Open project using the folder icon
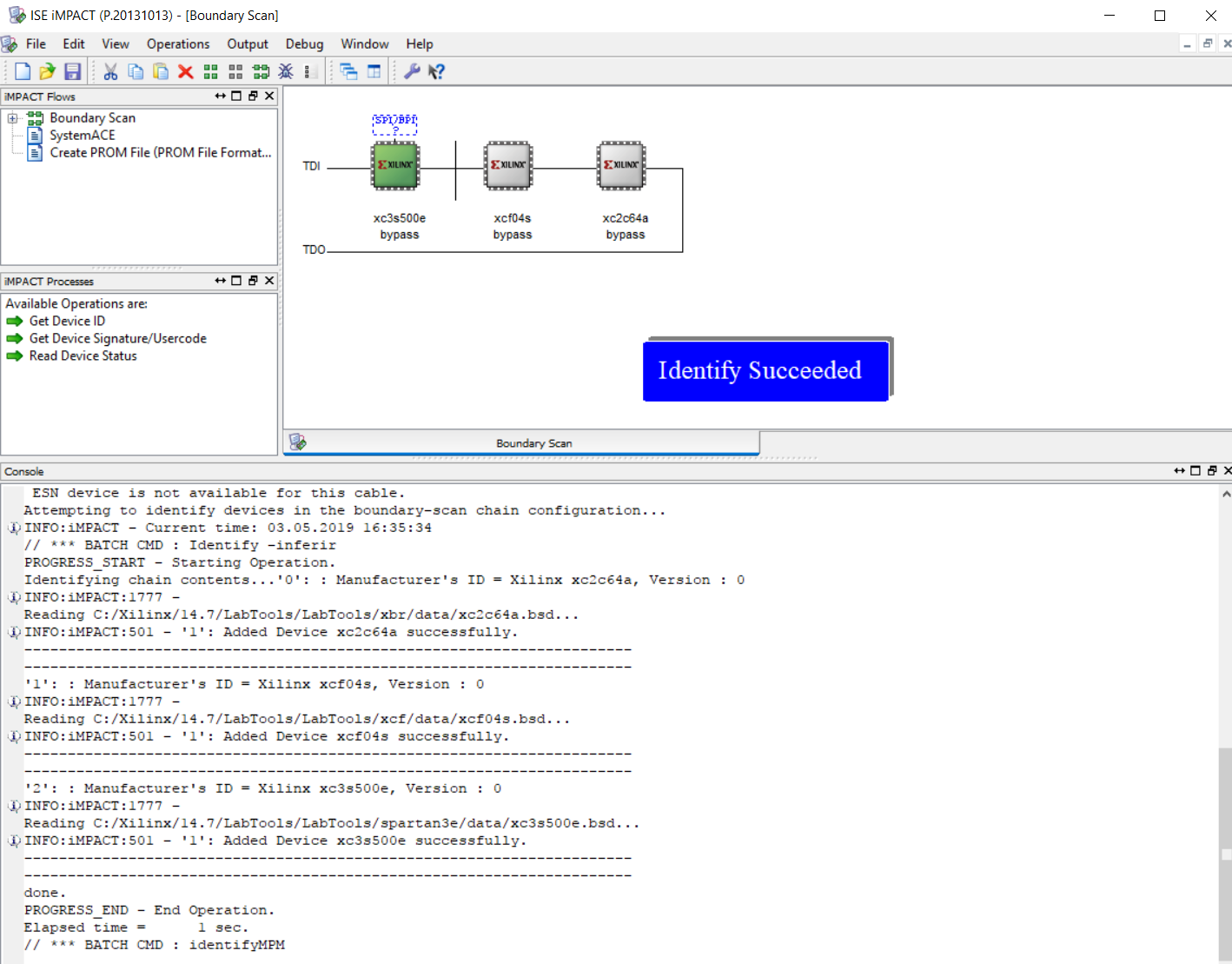 47,71
